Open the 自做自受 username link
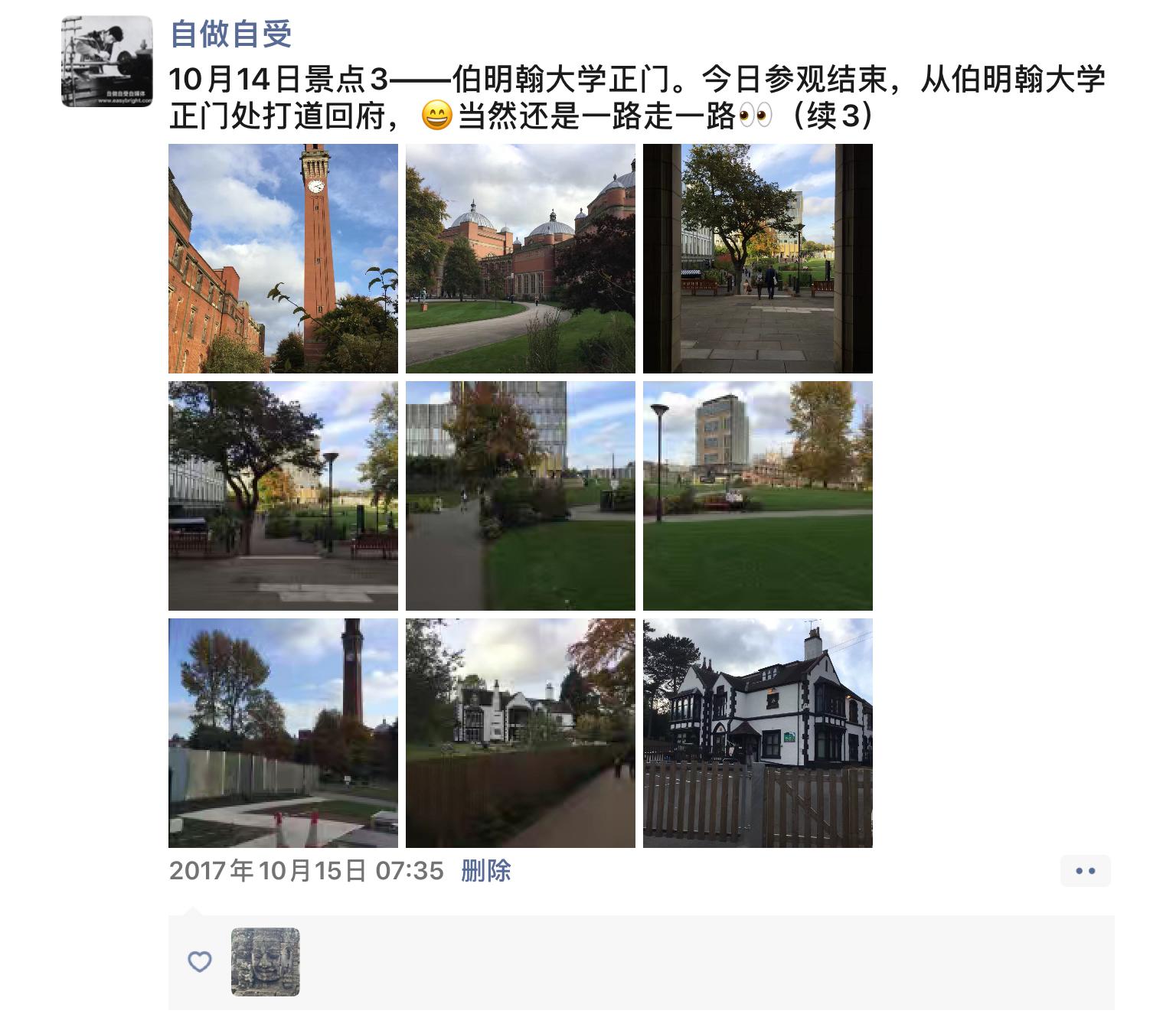1176x1014 pixels. pos(230,34)
